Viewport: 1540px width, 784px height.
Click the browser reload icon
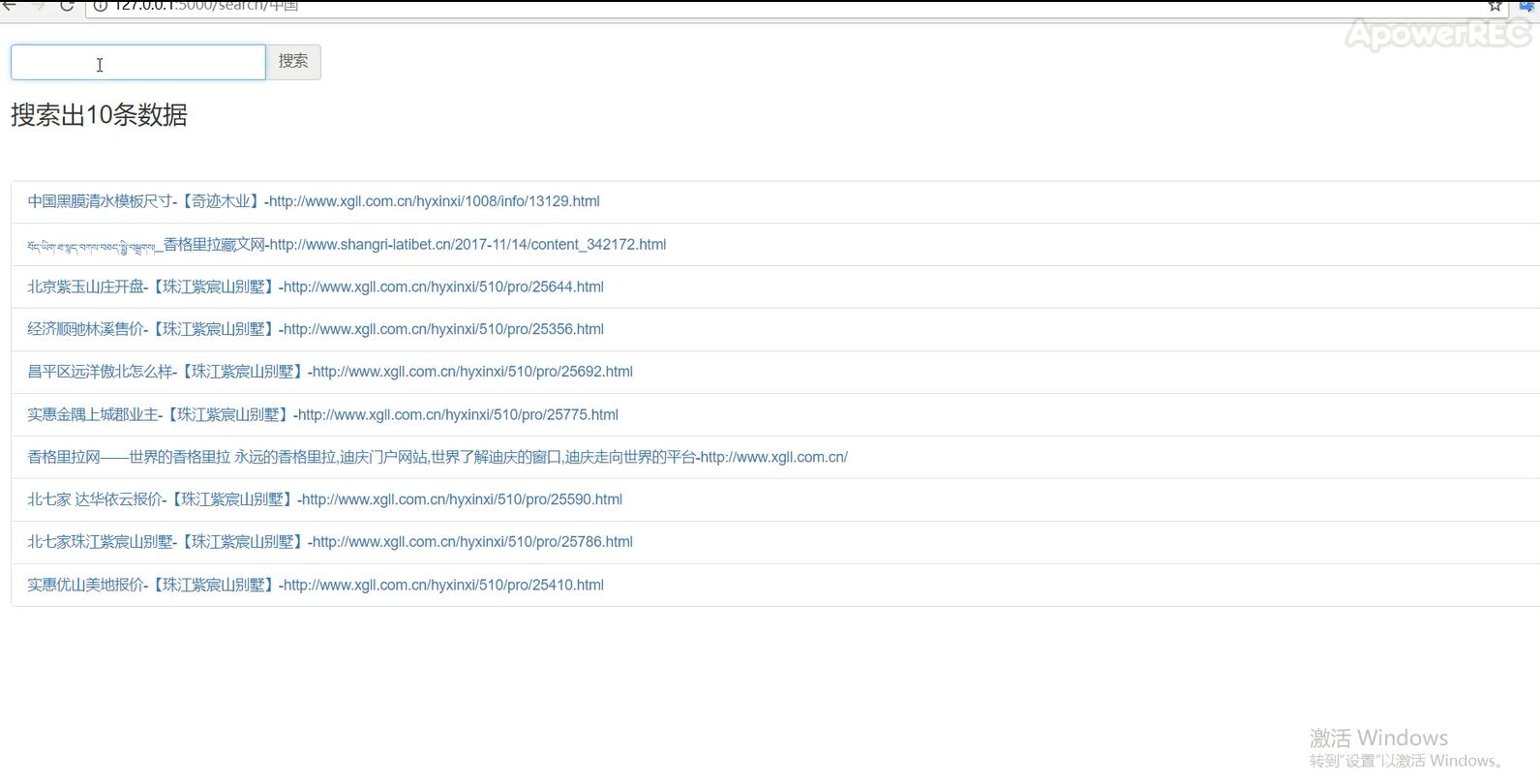pos(67,5)
